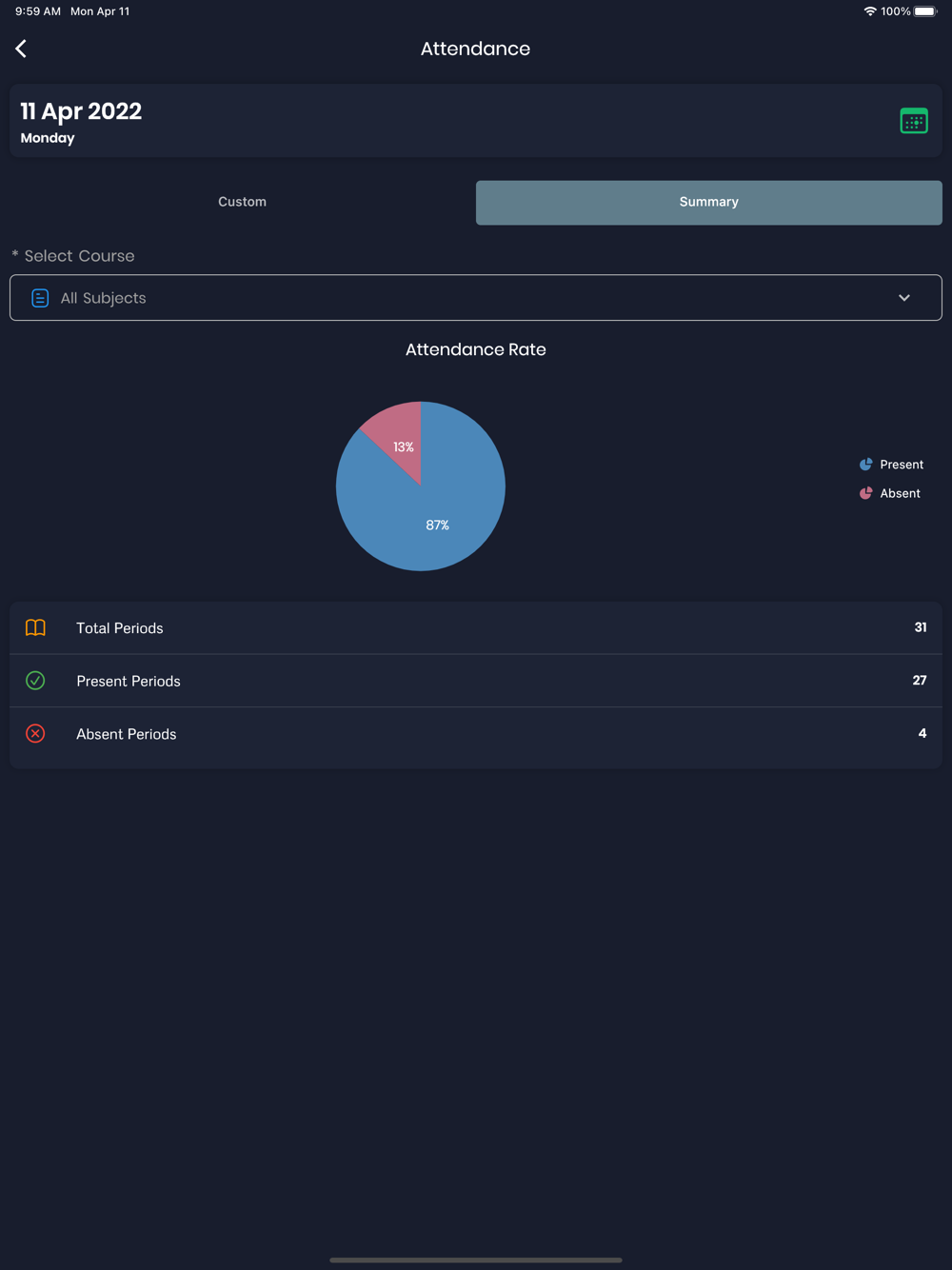Click the present periods value 27

point(920,681)
